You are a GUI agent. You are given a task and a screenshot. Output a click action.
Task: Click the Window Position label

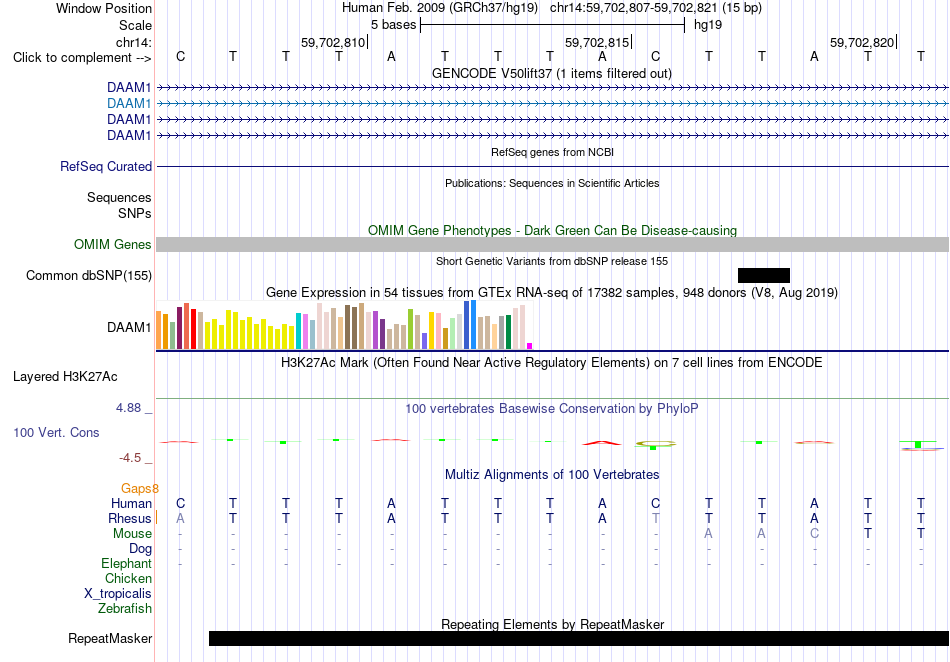[104, 8]
